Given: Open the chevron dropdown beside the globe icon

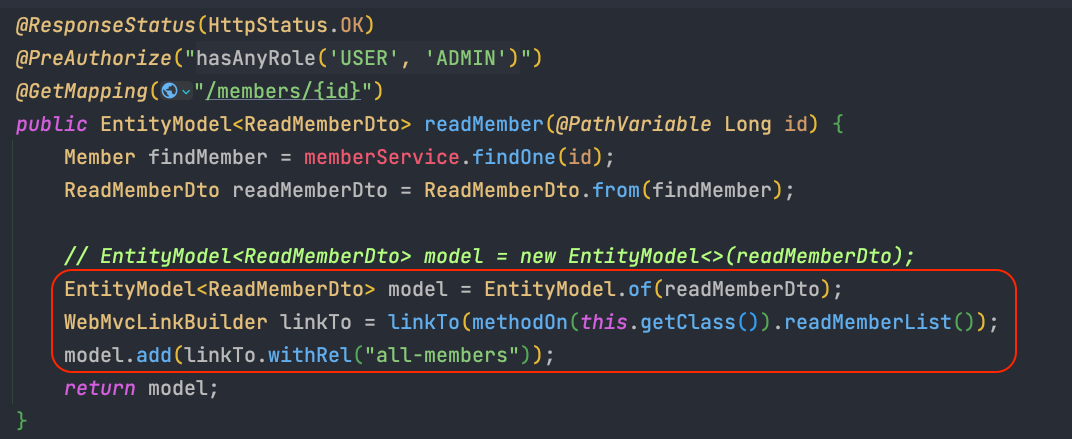Looking at the screenshot, I should [x=186, y=92].
